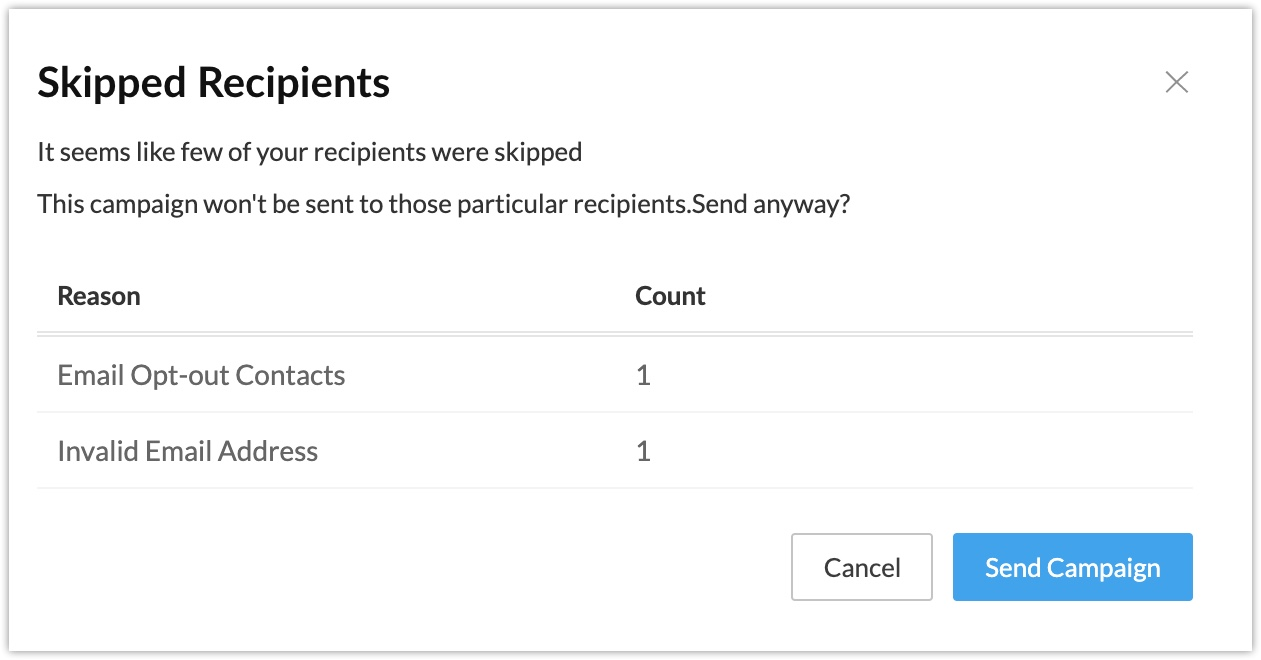Close the Skipped Recipients dialog
Viewport: 1261px width, 660px height.
click(1176, 83)
